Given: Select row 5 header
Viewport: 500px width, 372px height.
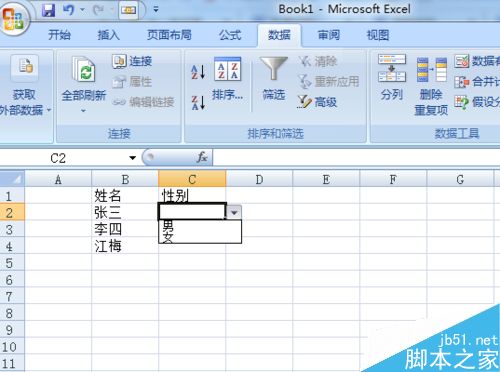Looking at the screenshot, I should point(12,263).
